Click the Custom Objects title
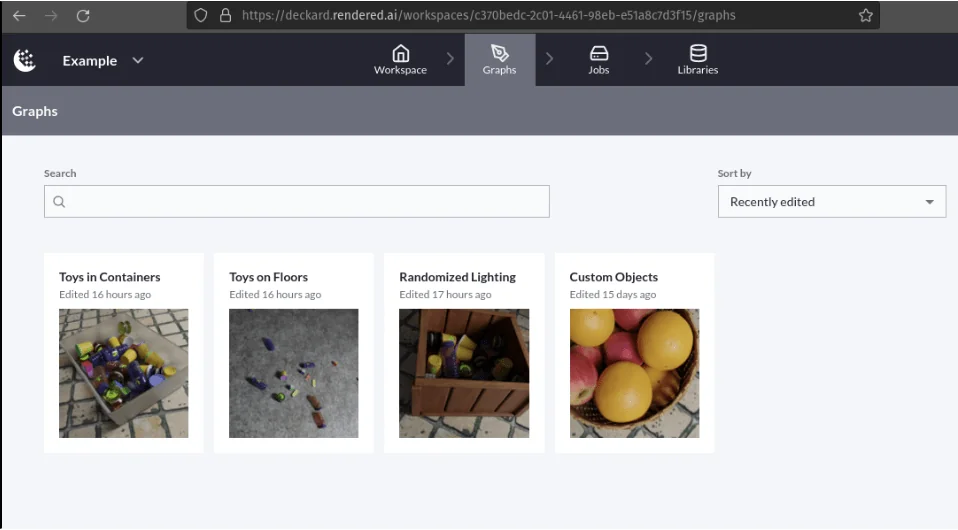Screen dimensions: 958x530 coord(613,277)
